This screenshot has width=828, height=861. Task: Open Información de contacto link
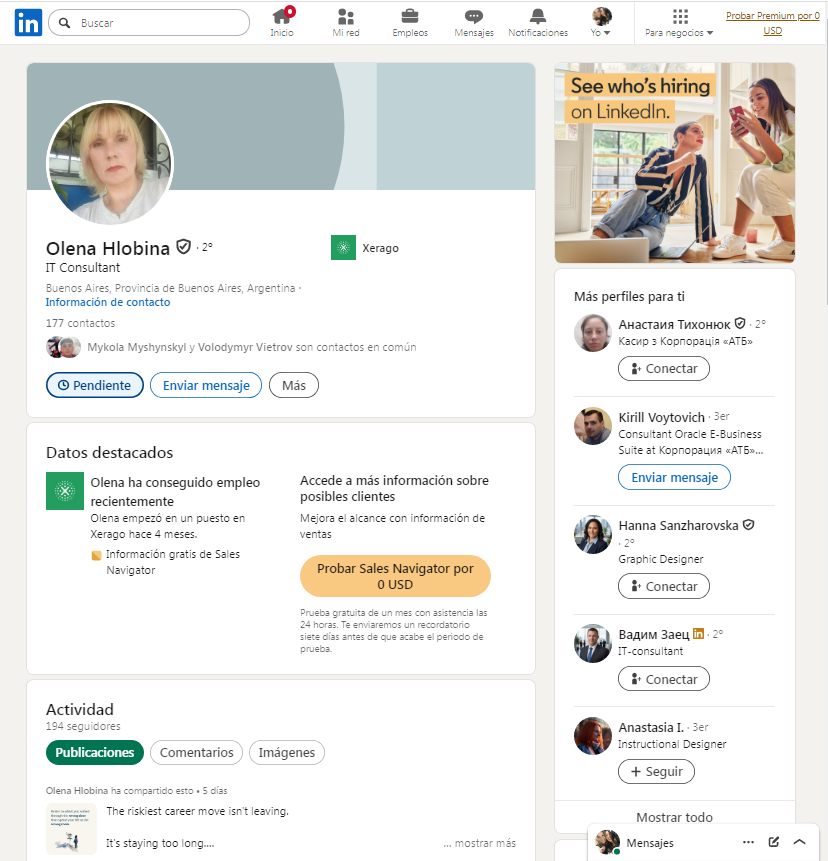(x=108, y=302)
